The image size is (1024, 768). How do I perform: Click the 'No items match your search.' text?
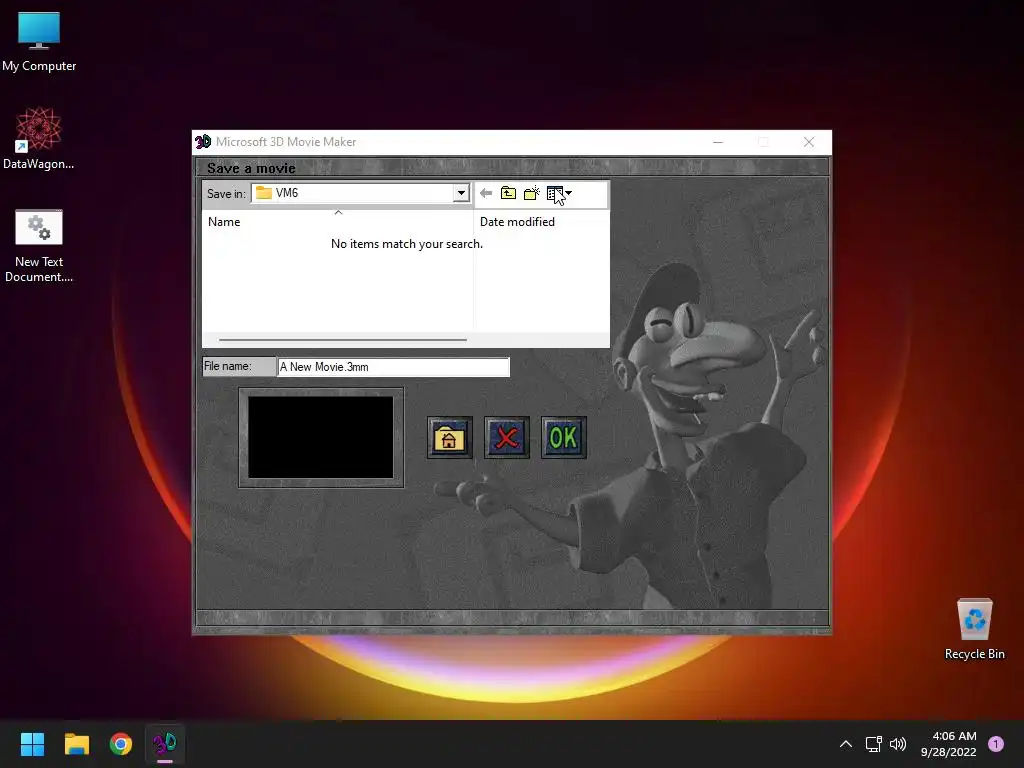tap(407, 244)
